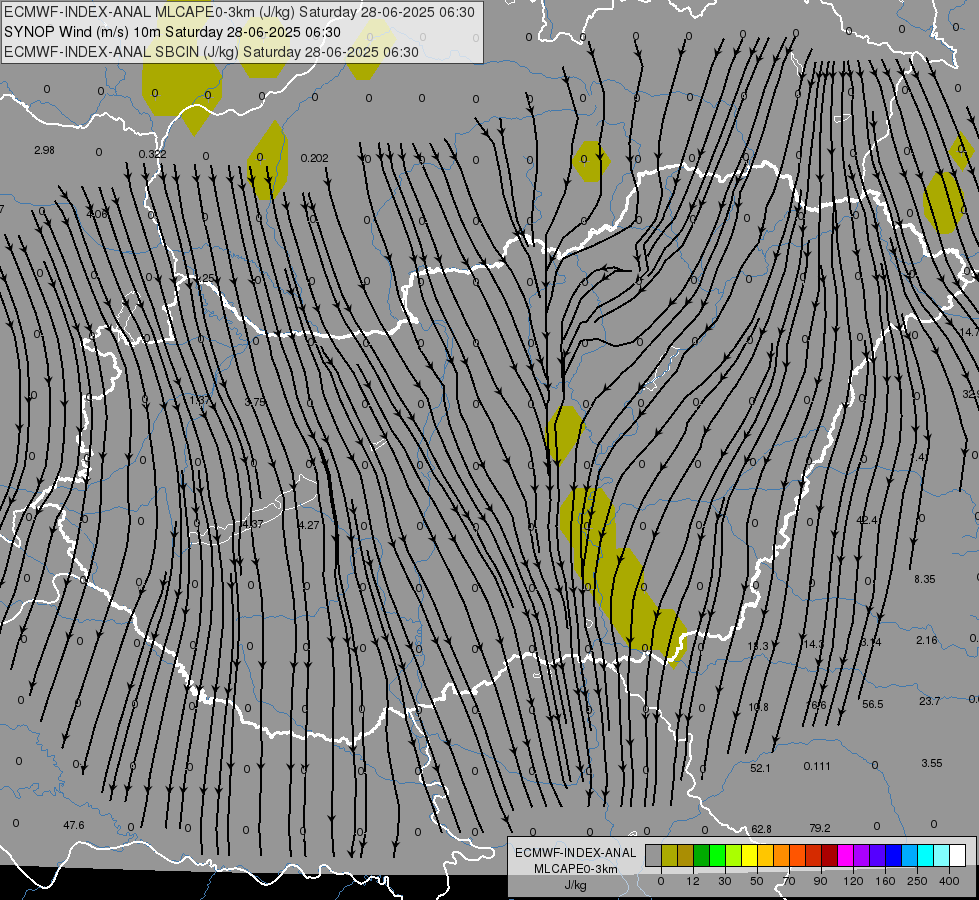Select the map value 47.6
Viewport: 979px width, 900px height.
click(x=74, y=825)
